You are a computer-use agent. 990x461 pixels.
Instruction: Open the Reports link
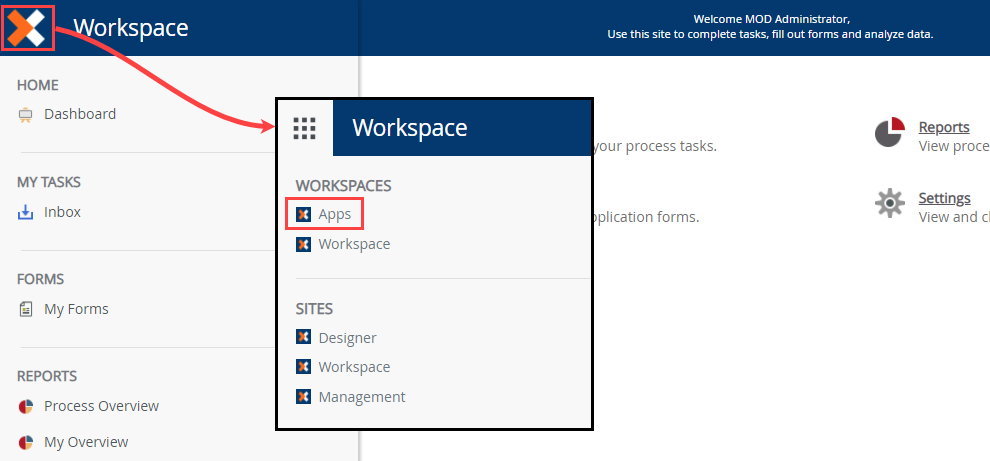click(944, 127)
